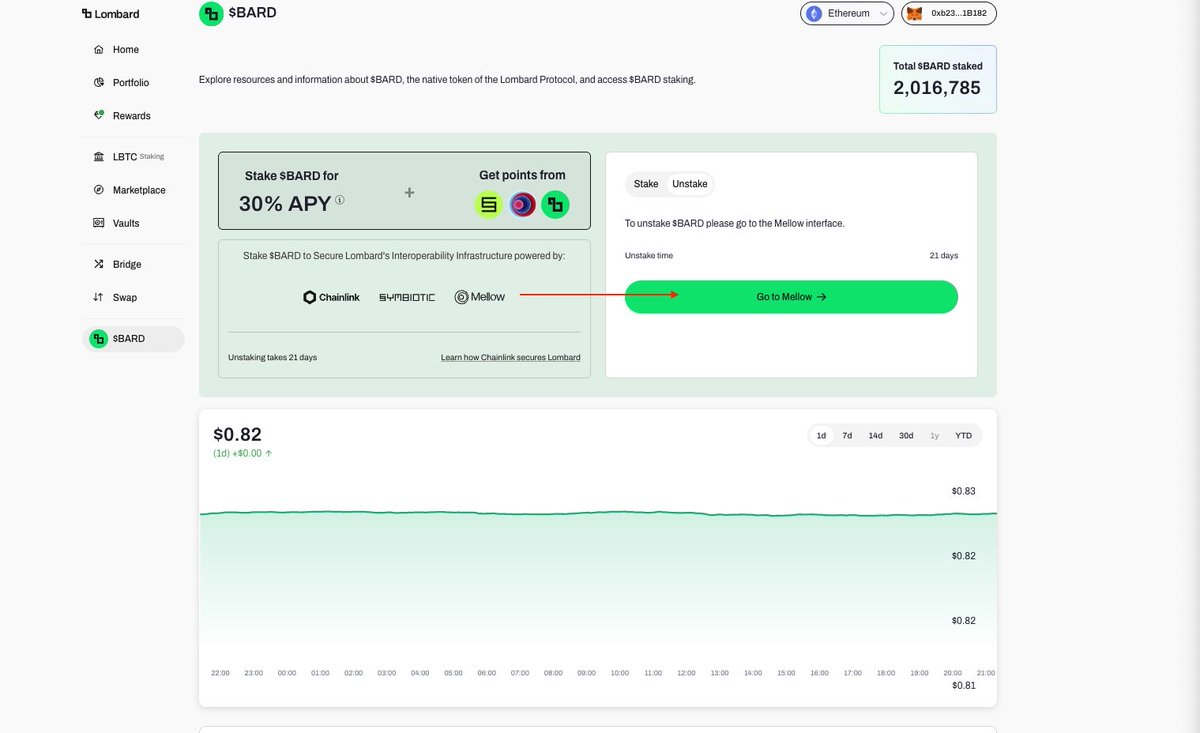Screen dimensions: 1200x733
Task: Open Marketplace via its sidebar icon
Action: tap(98, 189)
